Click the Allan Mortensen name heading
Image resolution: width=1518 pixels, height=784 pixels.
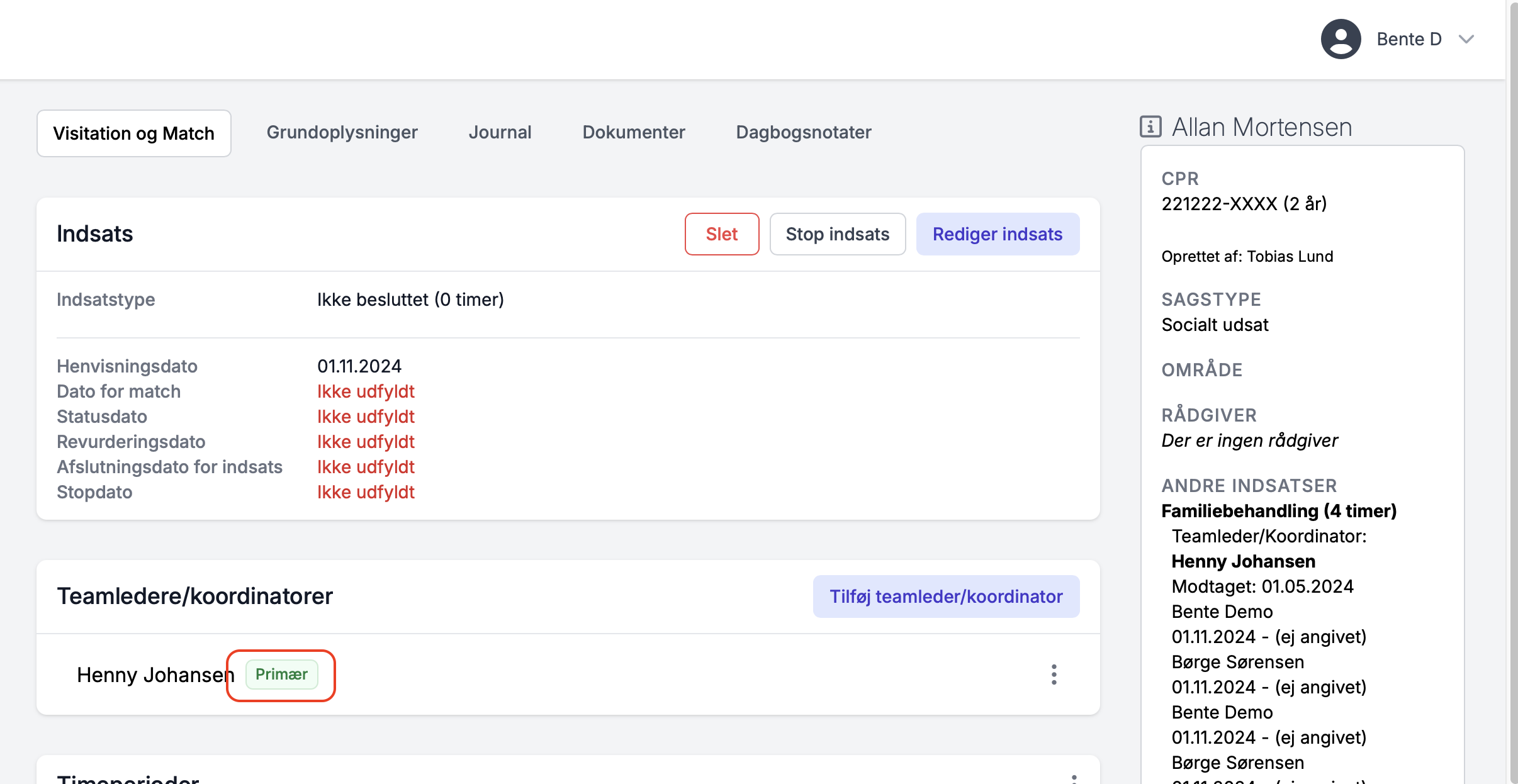point(1262,127)
